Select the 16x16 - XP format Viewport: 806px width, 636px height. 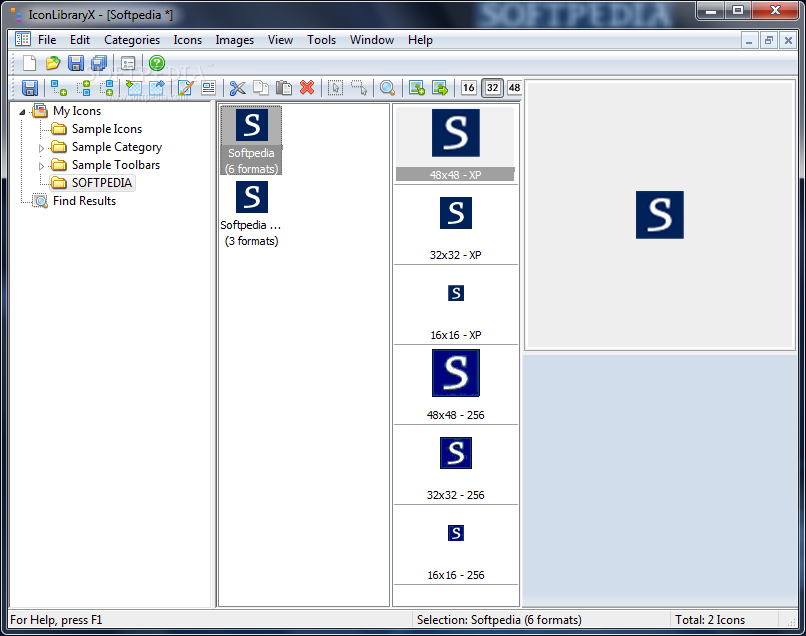coord(455,305)
